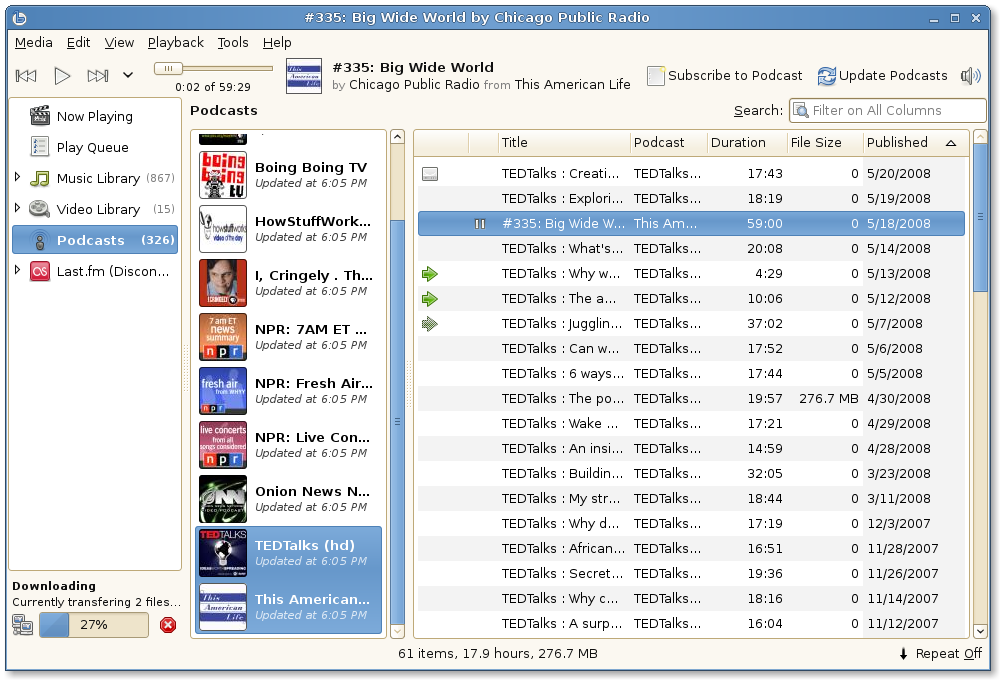Select Play Queue in the sidebar

click(x=94, y=147)
